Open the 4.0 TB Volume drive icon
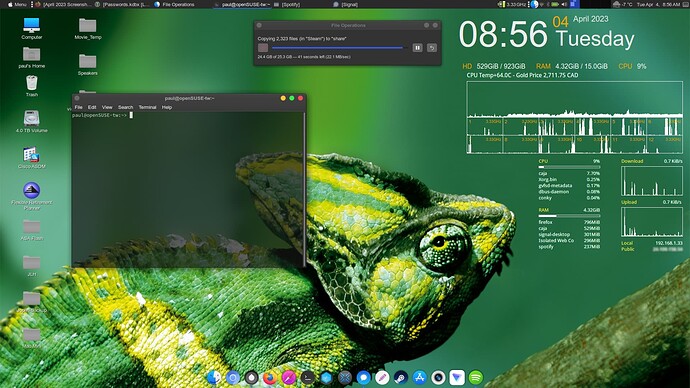Viewport: 690px width, 388px height. [32, 122]
